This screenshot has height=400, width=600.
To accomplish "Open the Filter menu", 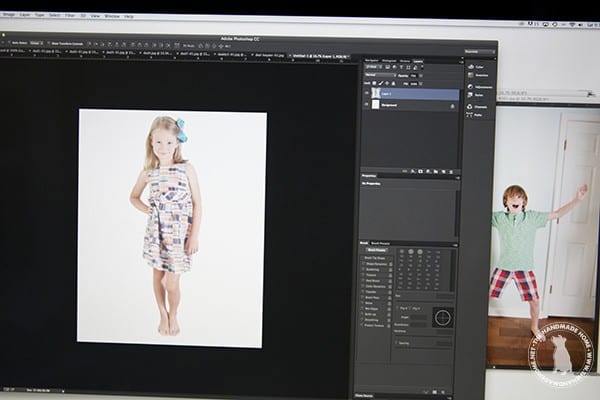I will coord(70,15).
